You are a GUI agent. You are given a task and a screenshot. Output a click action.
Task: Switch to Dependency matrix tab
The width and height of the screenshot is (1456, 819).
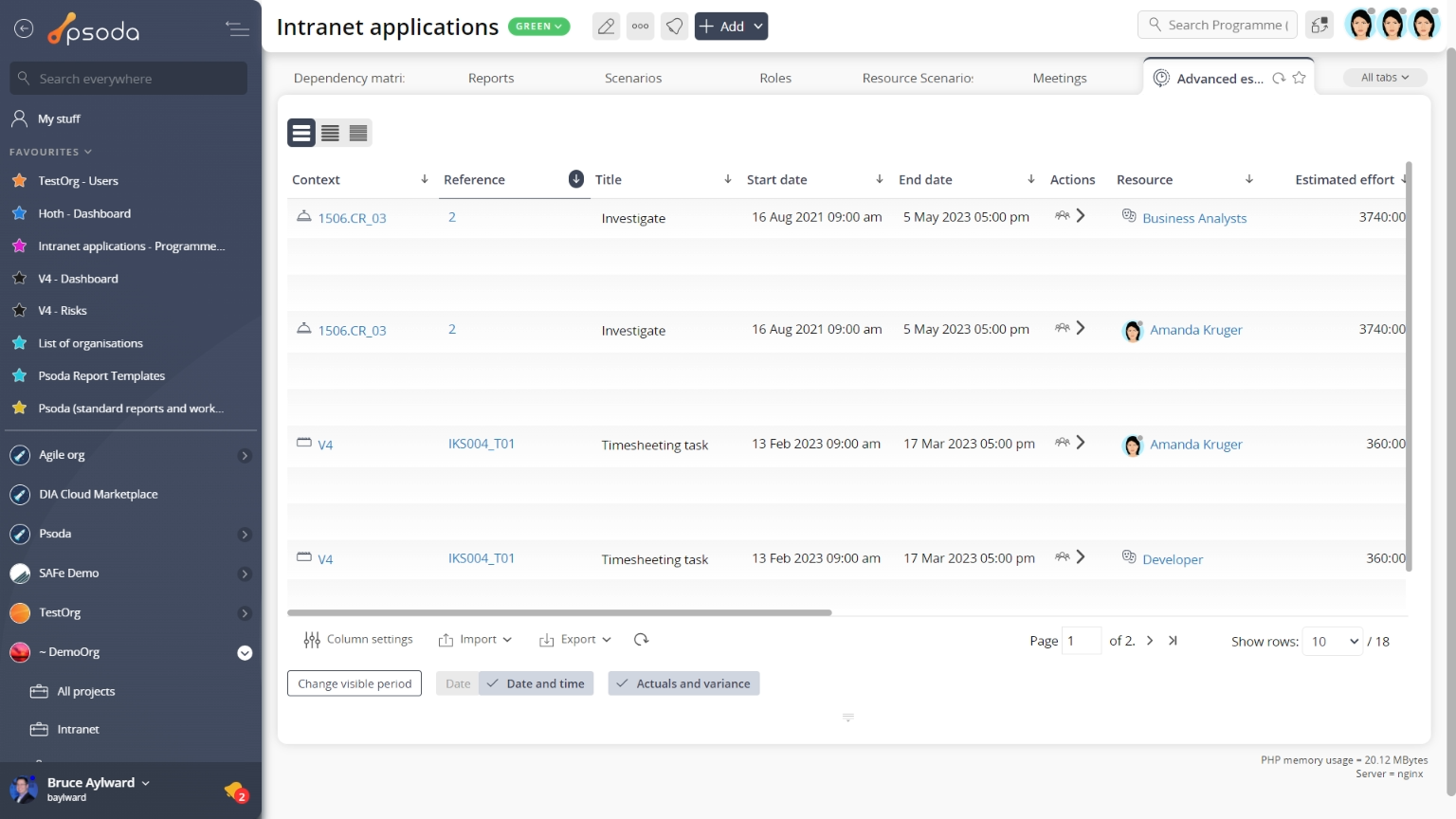(349, 79)
